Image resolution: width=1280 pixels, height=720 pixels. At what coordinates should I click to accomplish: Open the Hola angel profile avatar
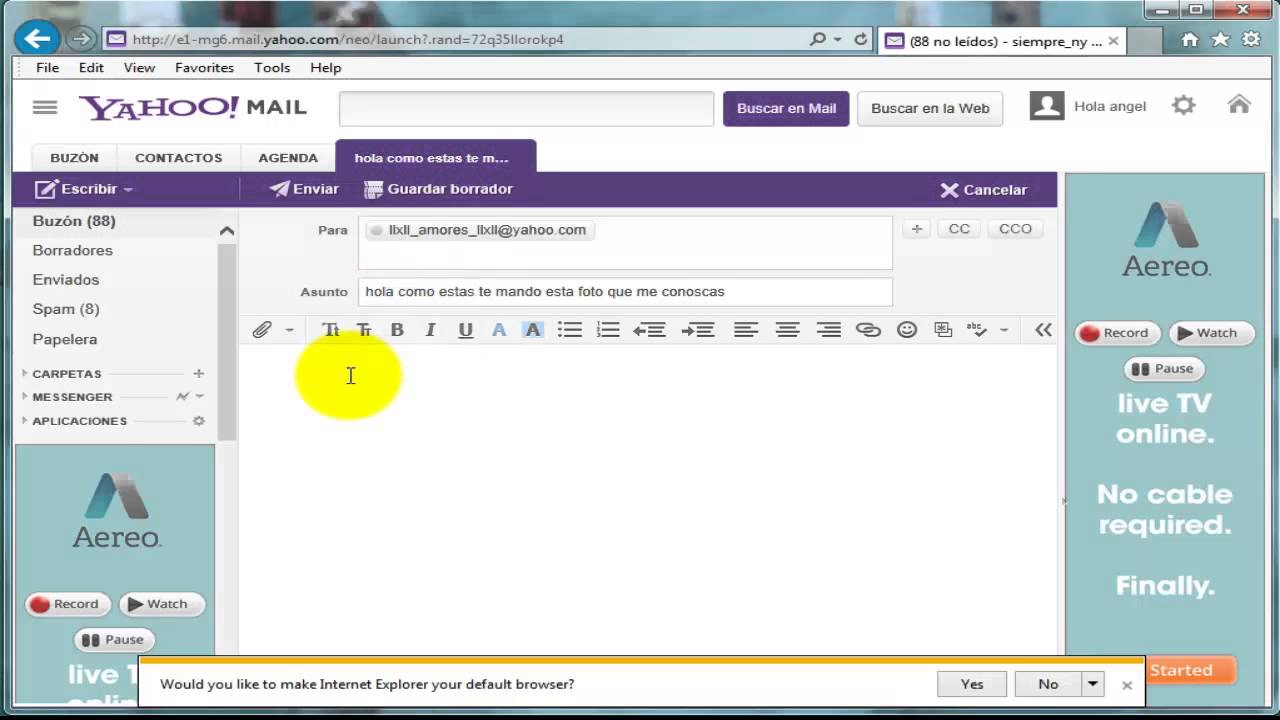click(x=1047, y=106)
